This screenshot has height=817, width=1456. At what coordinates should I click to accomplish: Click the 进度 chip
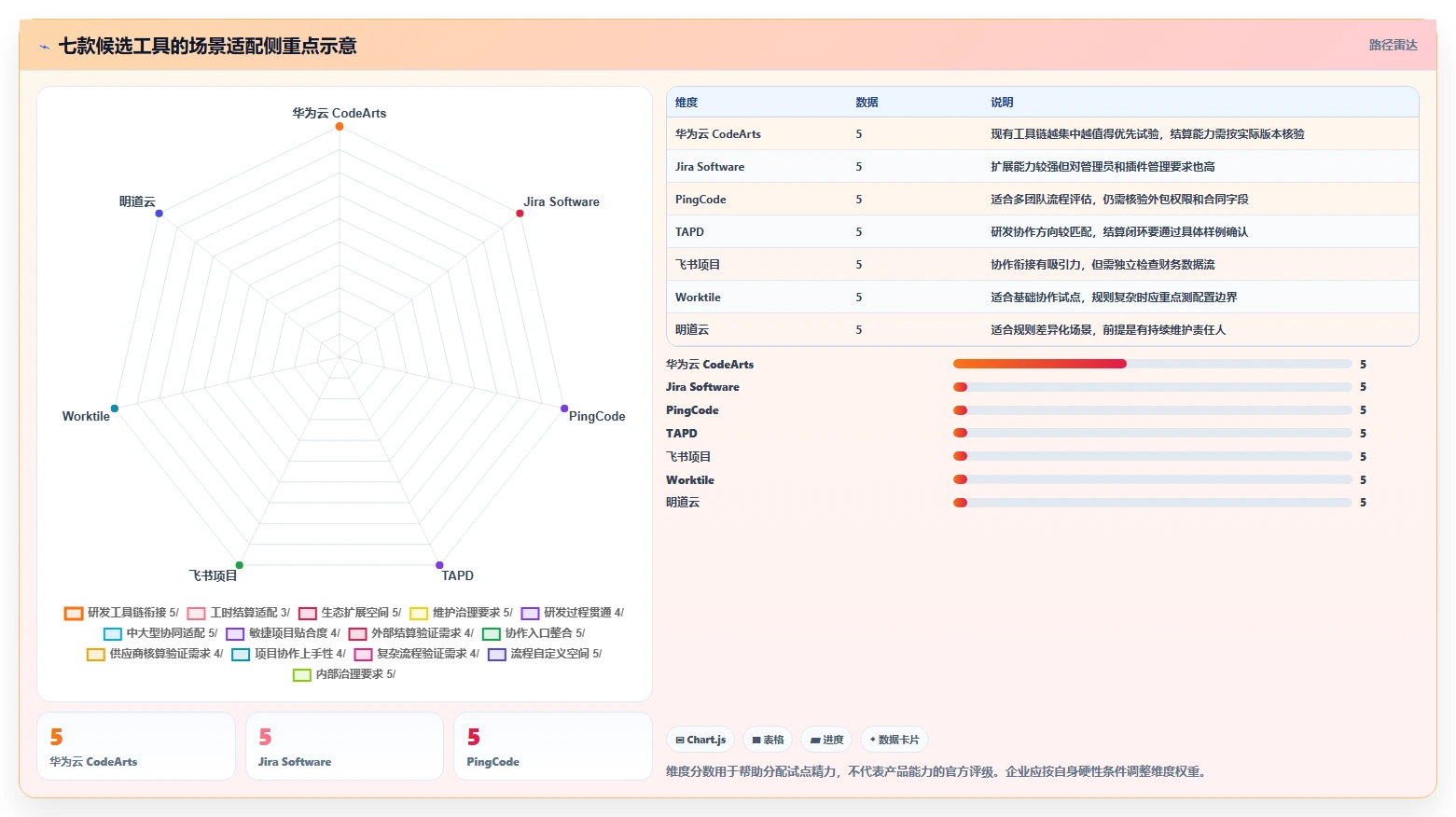(x=826, y=740)
